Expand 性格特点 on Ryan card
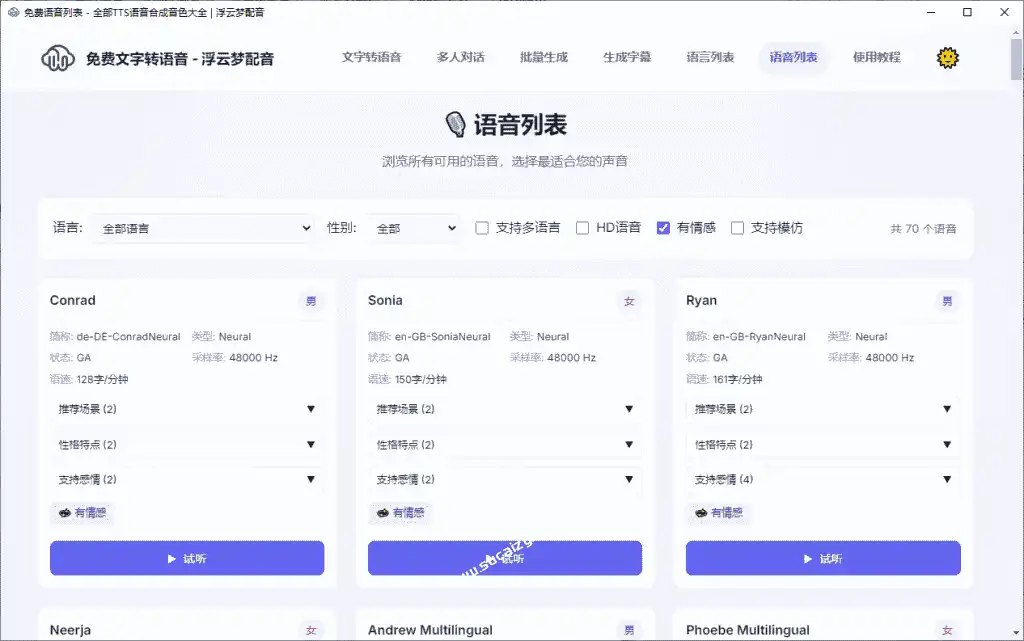The width and height of the screenshot is (1024, 641). pos(823,445)
